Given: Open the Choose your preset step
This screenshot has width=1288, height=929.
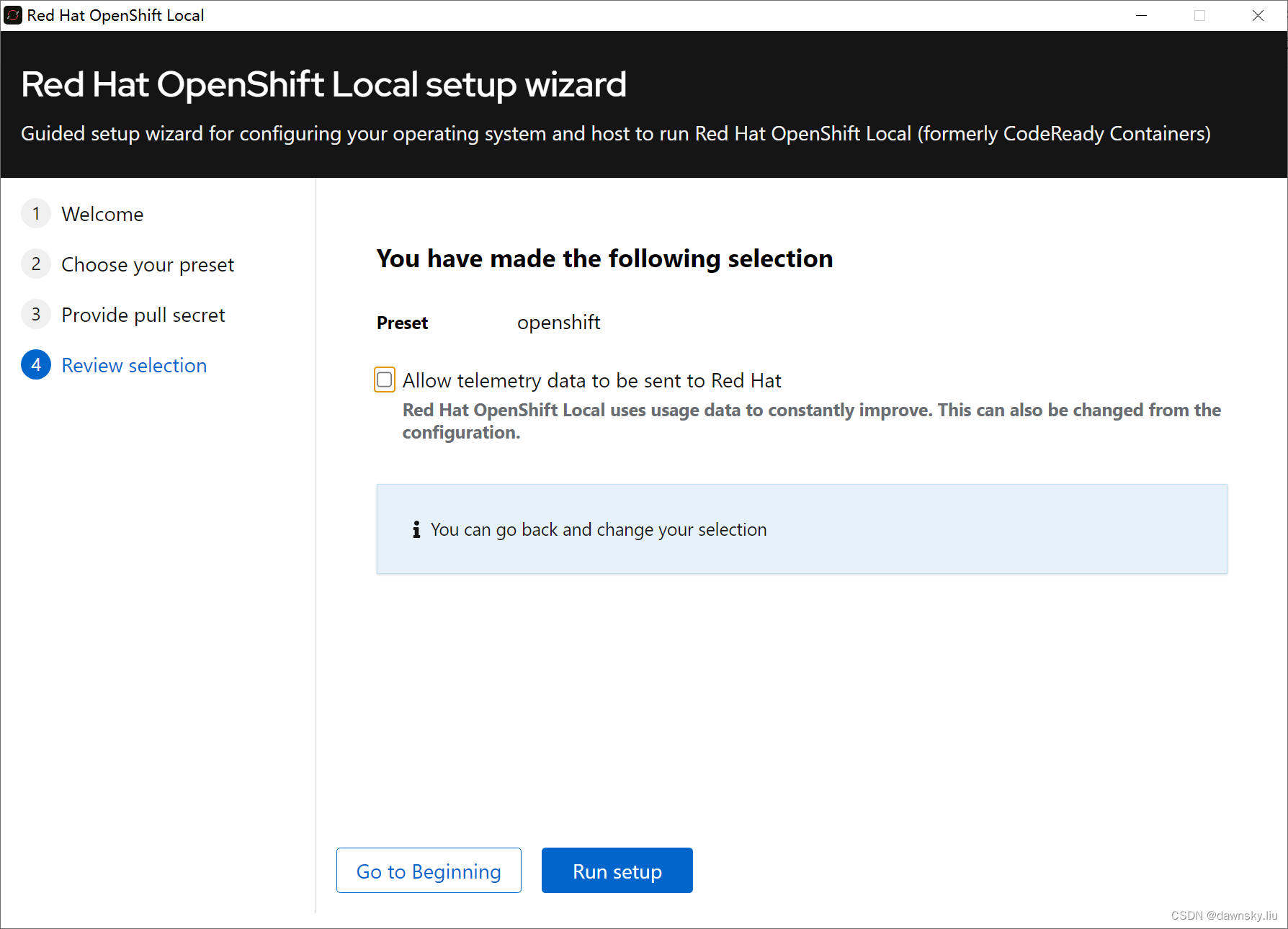Looking at the screenshot, I should tap(147, 264).
